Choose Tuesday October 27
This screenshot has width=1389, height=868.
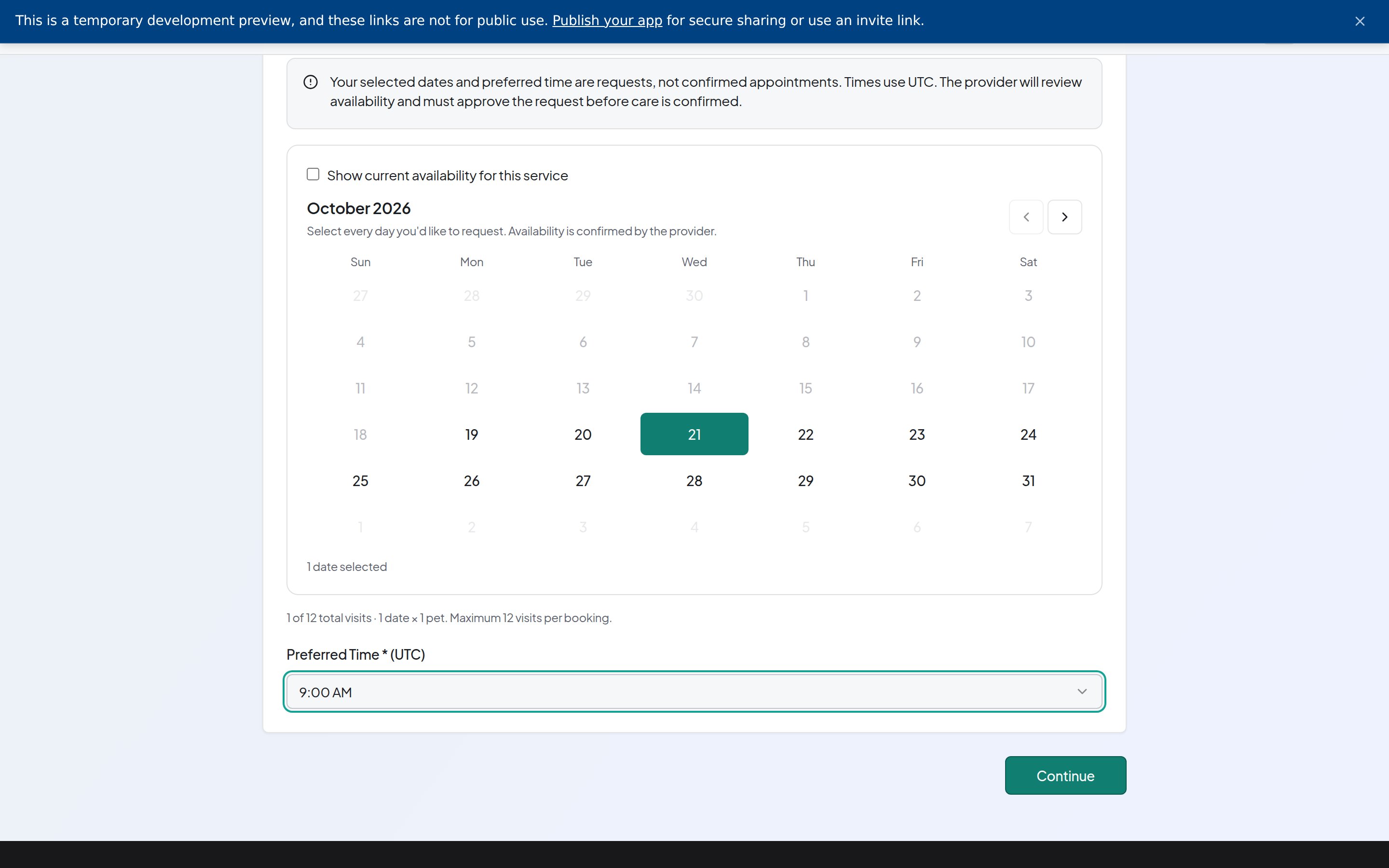pos(583,480)
